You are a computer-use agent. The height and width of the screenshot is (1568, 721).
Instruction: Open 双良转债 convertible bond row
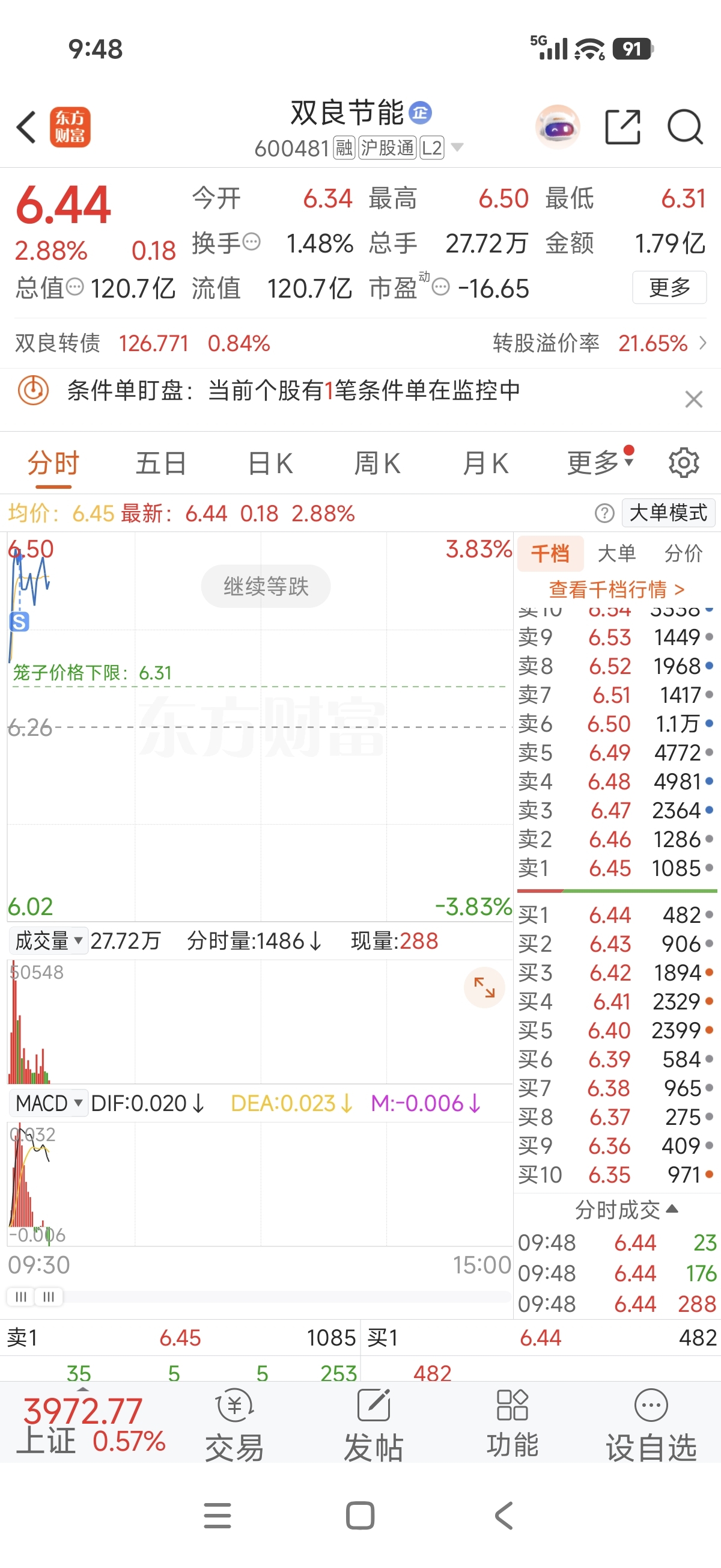[x=142, y=343]
